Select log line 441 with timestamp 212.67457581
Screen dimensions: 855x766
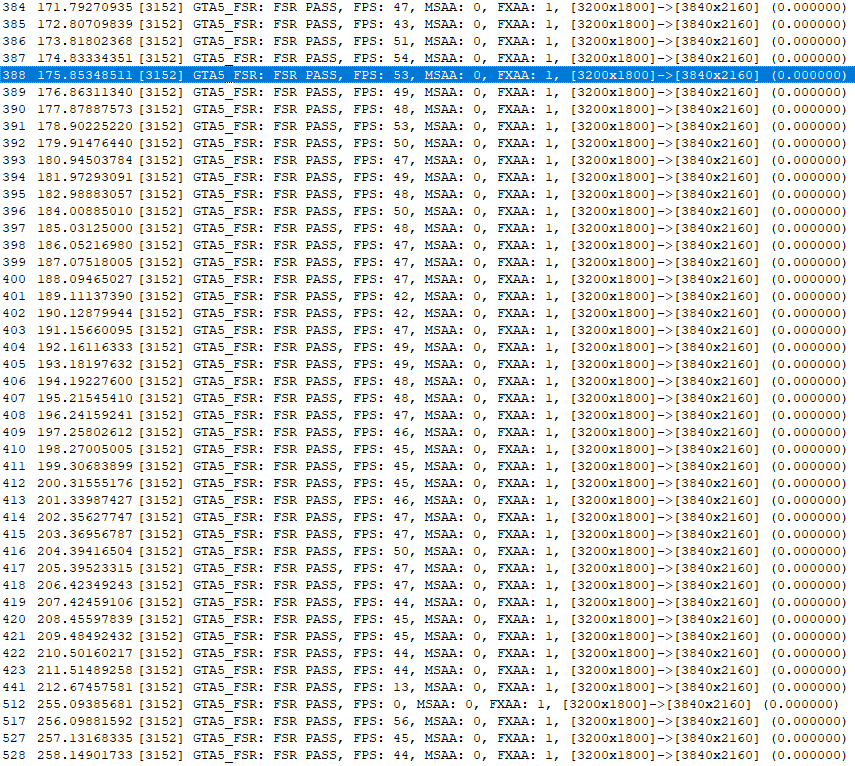pyautogui.click(x=400, y=688)
